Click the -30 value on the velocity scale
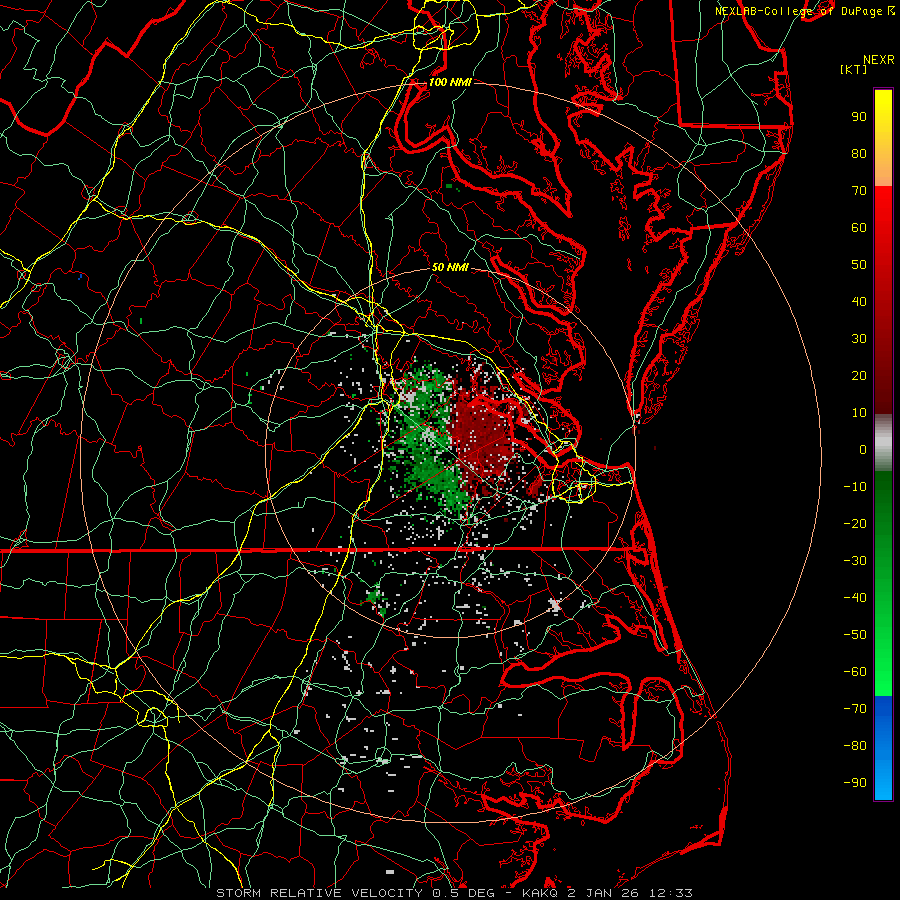Viewport: 900px width, 900px height. [x=855, y=561]
